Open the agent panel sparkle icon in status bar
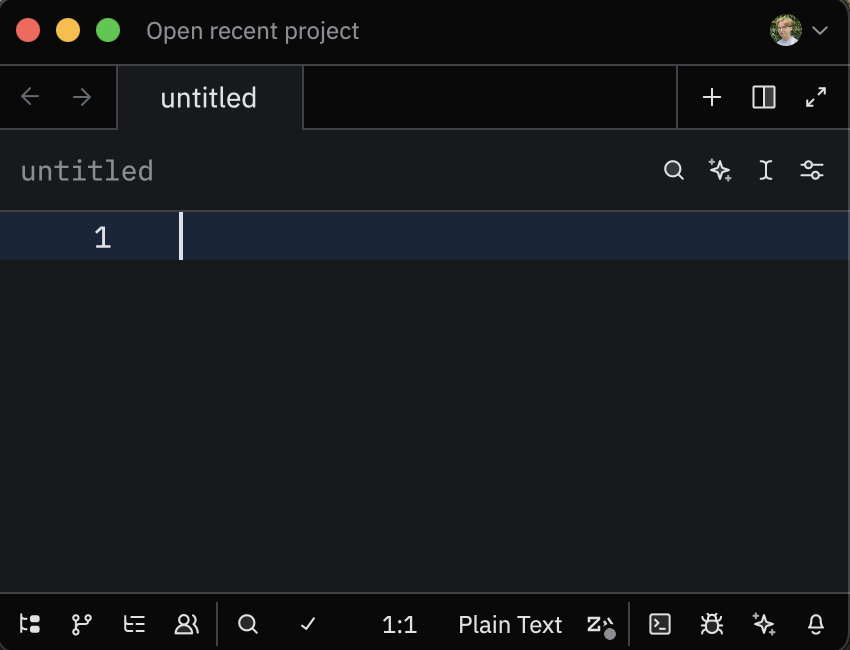This screenshot has width=850, height=650. click(x=764, y=625)
